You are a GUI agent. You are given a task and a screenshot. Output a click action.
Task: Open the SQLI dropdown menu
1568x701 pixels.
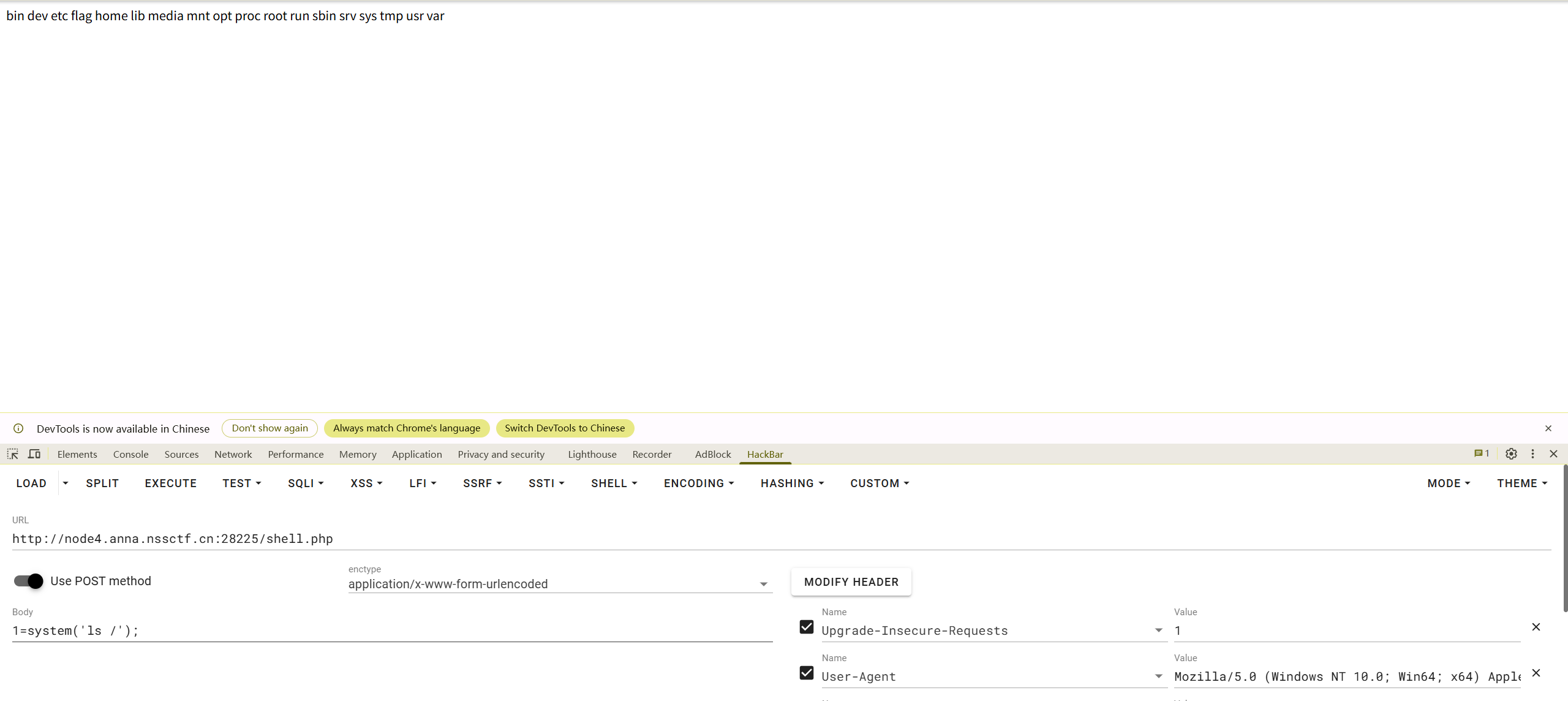(306, 483)
